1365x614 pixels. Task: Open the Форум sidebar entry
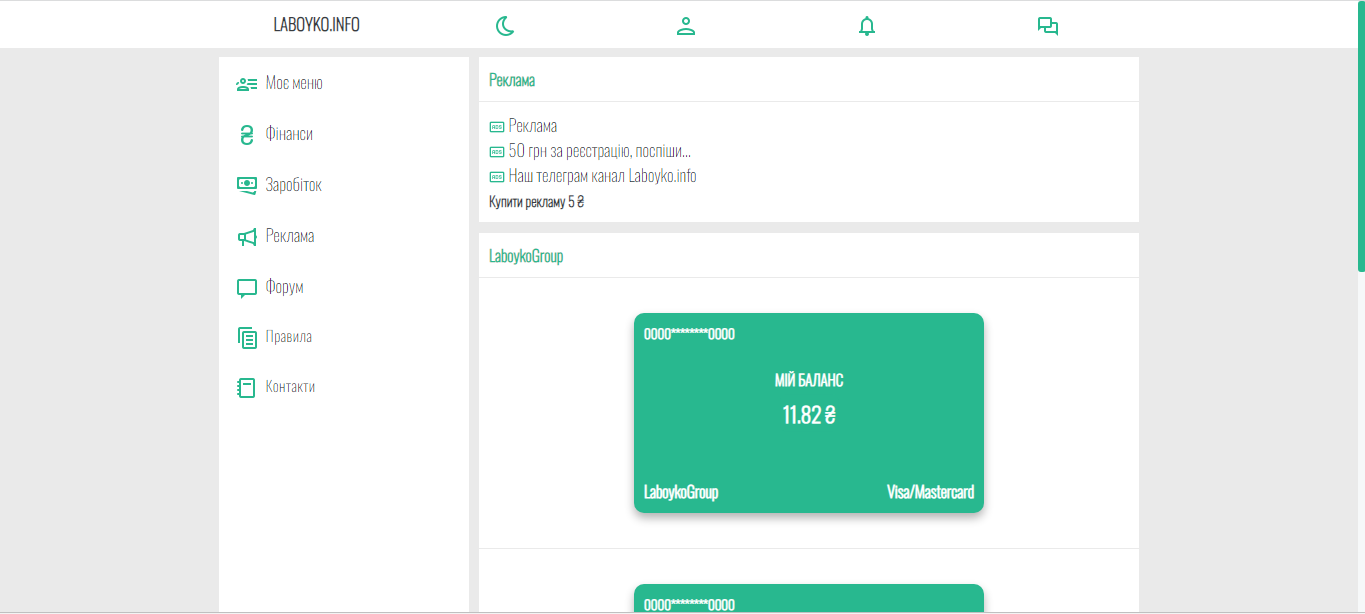(x=284, y=287)
